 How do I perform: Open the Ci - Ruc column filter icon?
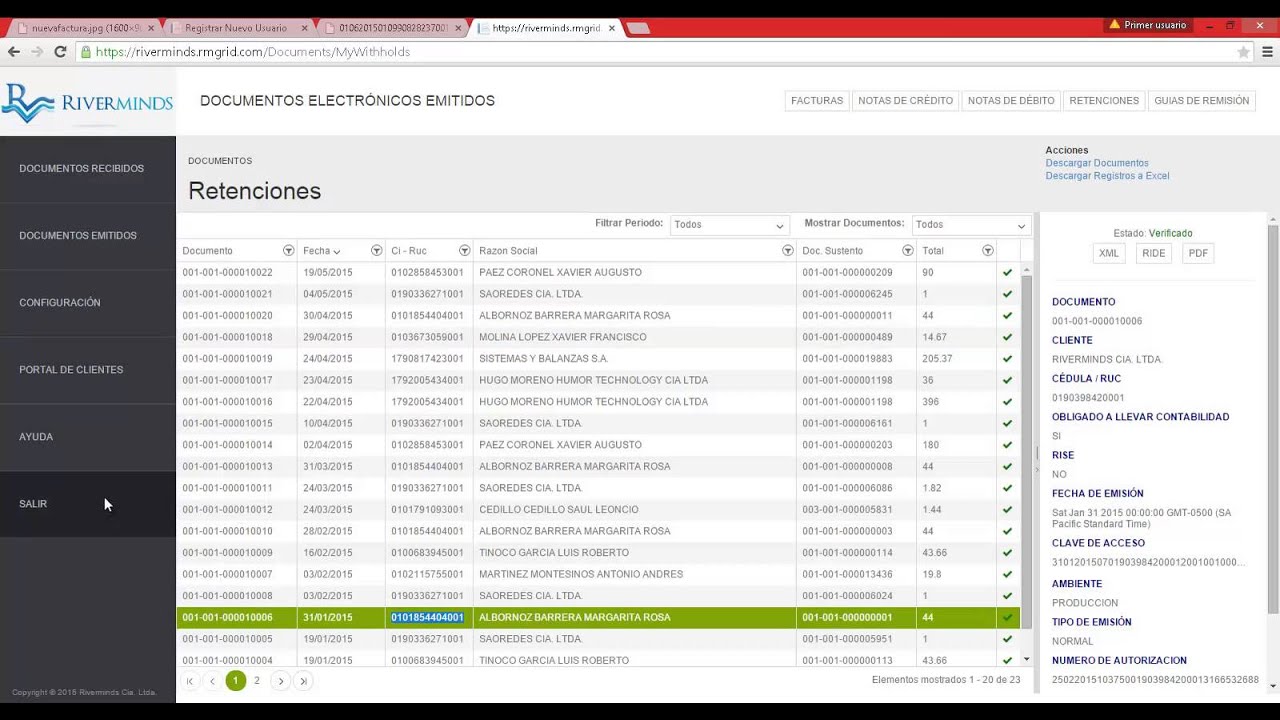pyautogui.click(x=464, y=251)
